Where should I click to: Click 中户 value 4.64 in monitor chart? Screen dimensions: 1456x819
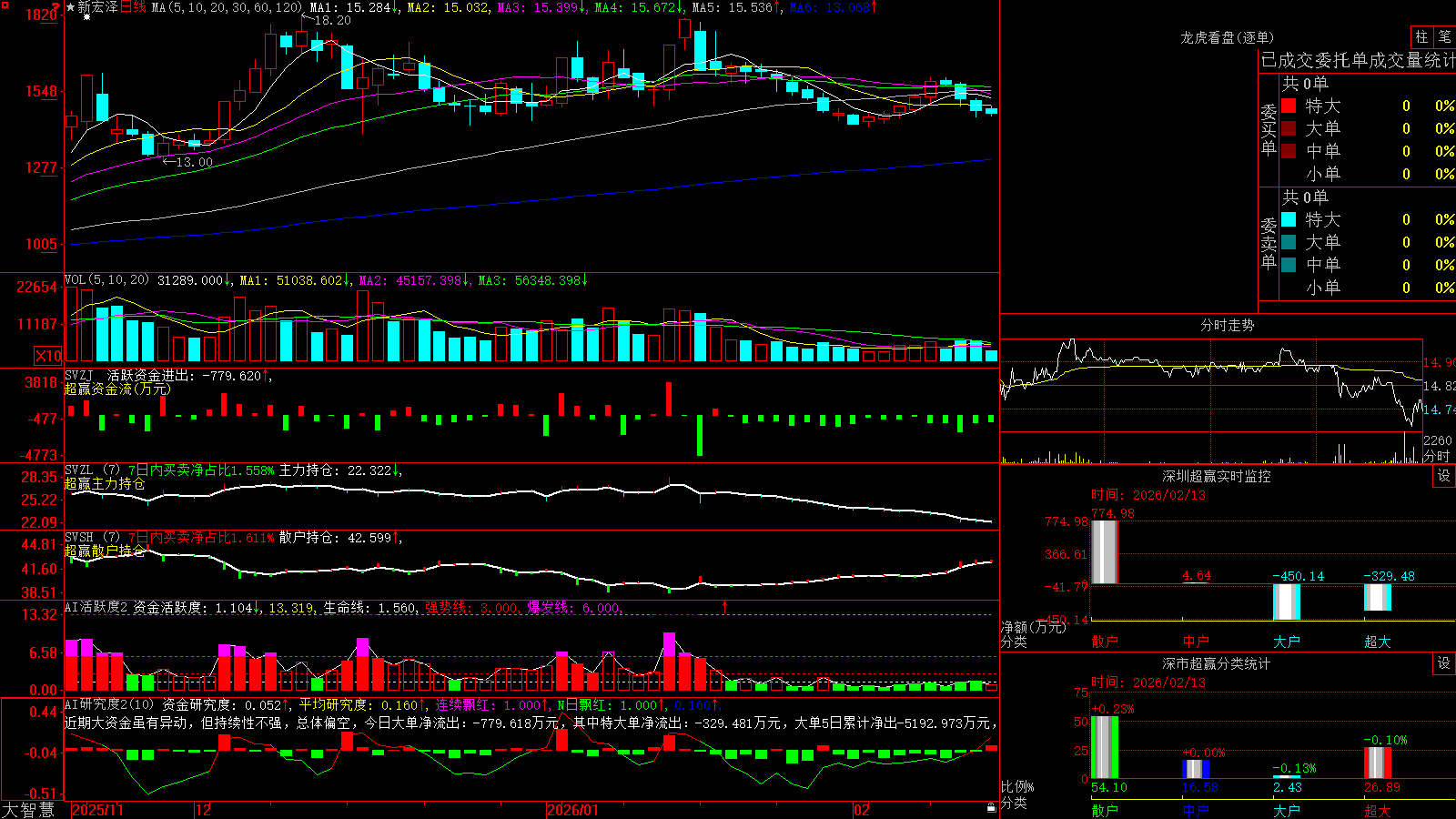[x=1197, y=576]
